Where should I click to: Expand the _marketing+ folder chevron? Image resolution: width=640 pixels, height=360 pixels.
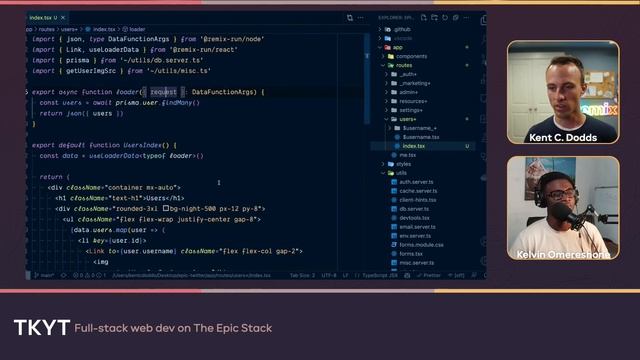pos(387,83)
